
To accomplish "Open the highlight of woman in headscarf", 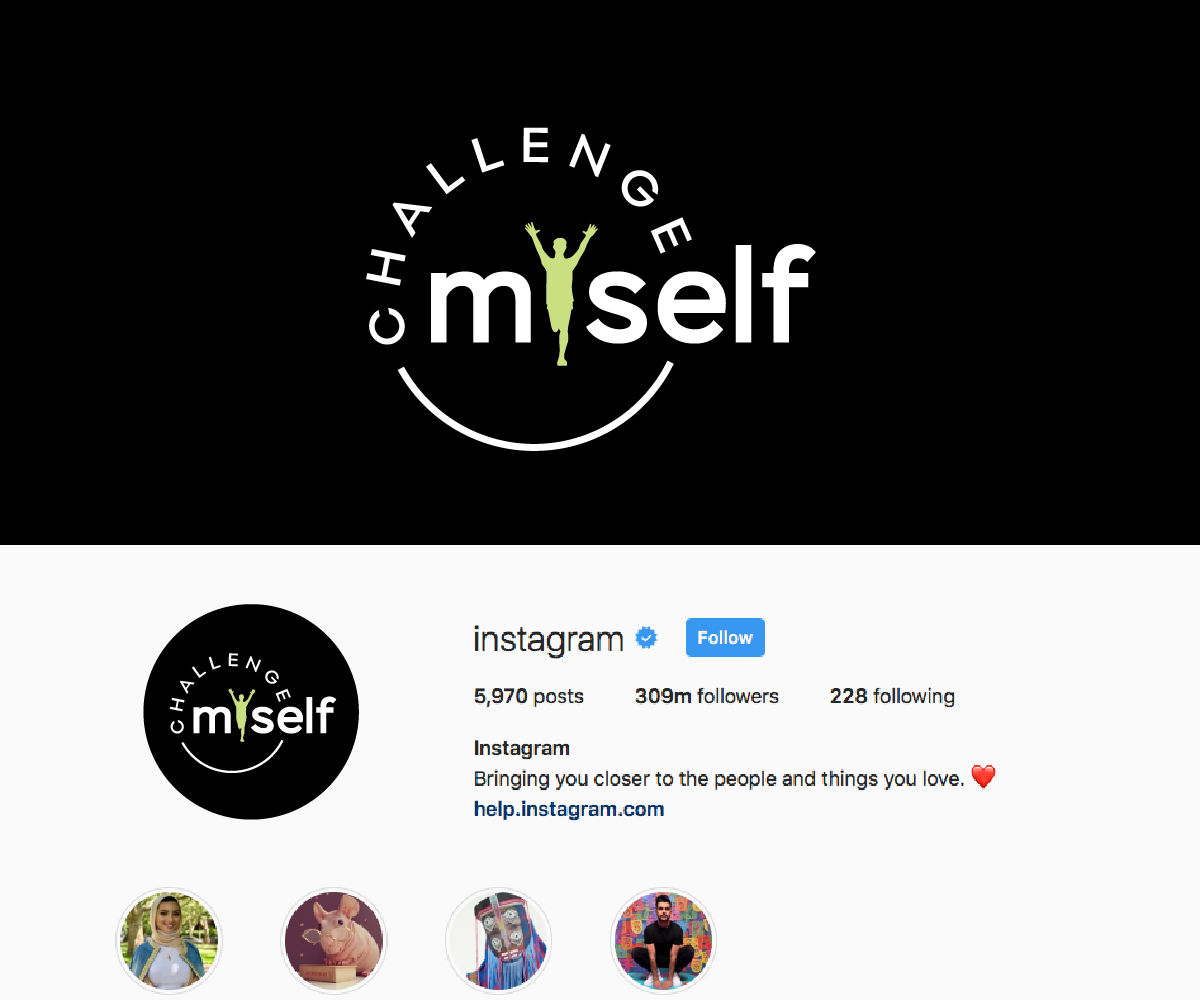I will [x=169, y=941].
